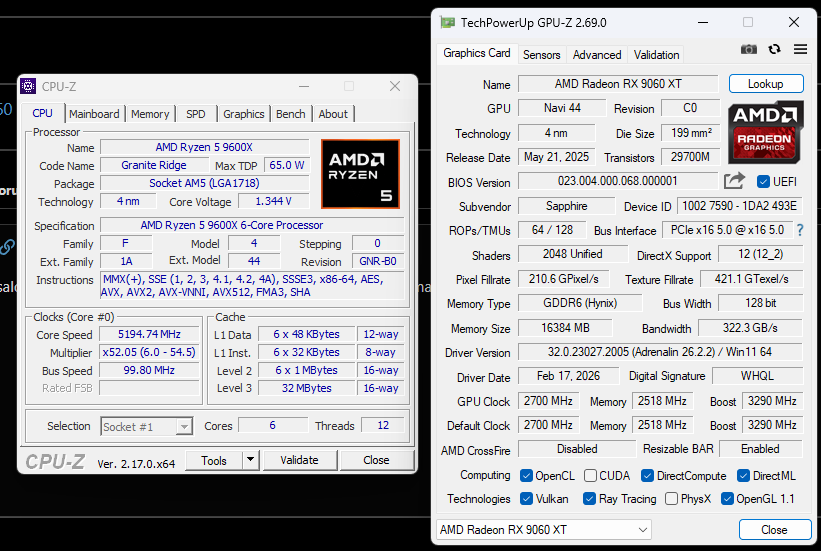Click the Device ID value 1002 7590 - 1DA2 493E
The image size is (821, 551).
[x=739, y=206]
